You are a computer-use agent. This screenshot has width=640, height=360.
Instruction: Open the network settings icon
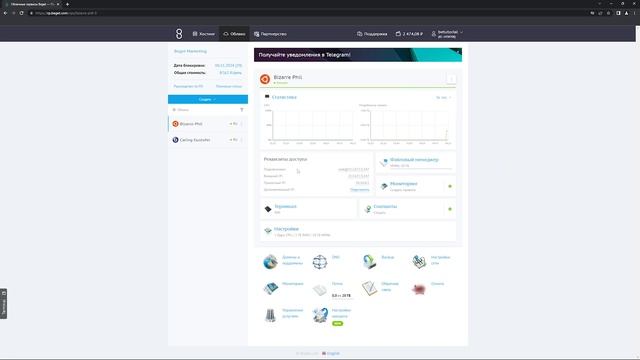tap(419, 262)
